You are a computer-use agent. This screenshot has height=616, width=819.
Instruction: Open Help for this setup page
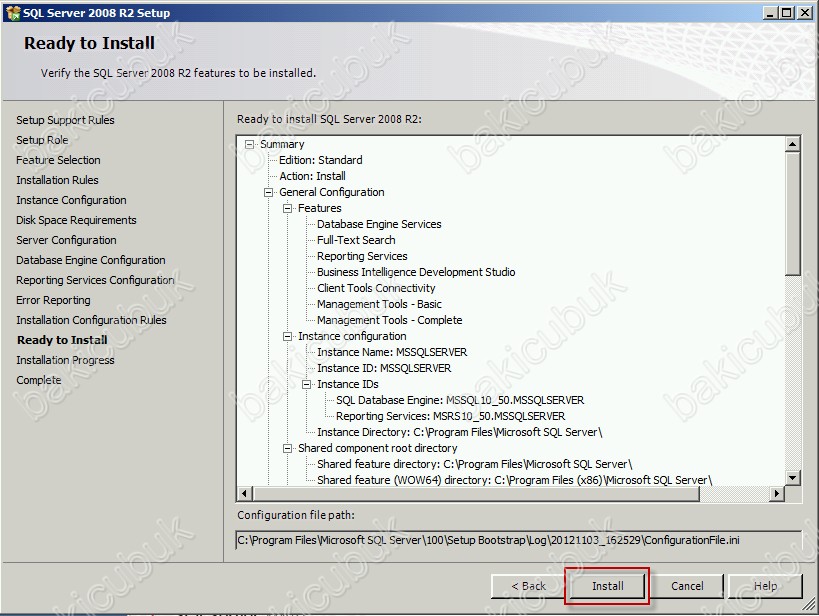tap(765, 586)
